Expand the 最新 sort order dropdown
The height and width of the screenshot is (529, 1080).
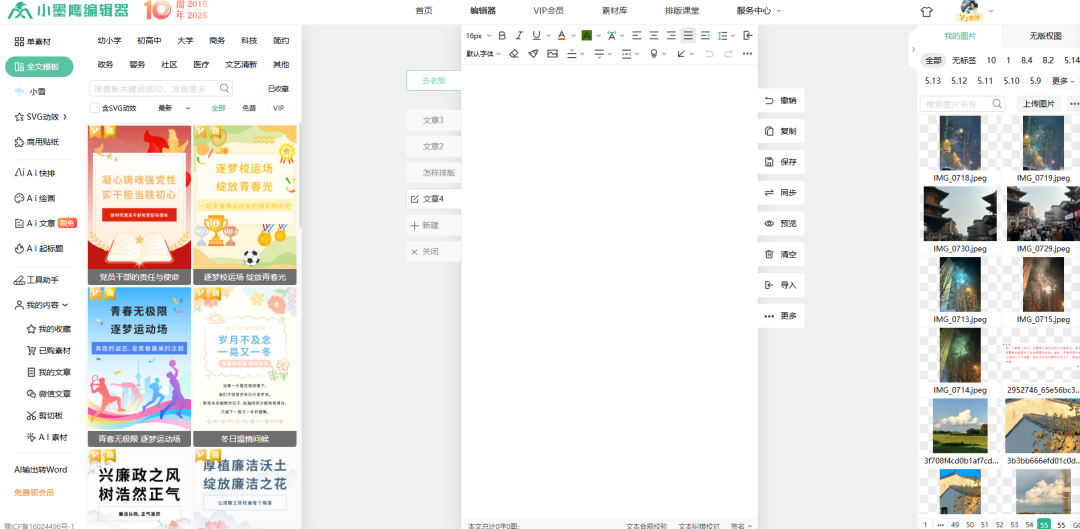pyautogui.click(x=174, y=108)
